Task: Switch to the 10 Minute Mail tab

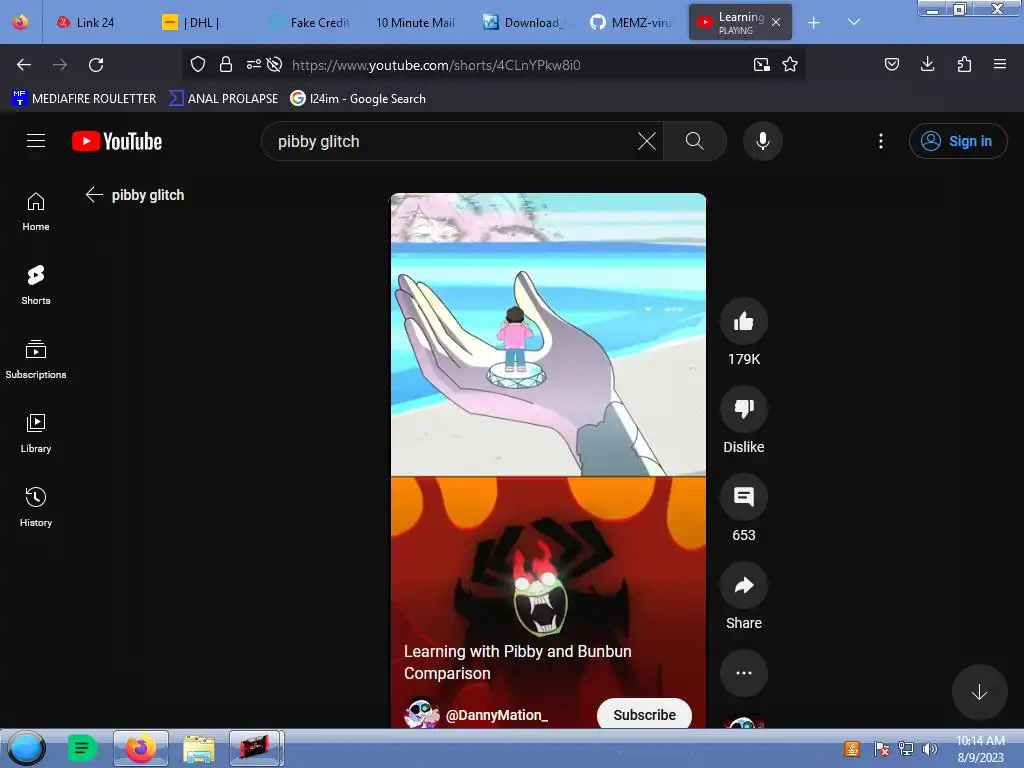Action: click(415, 23)
